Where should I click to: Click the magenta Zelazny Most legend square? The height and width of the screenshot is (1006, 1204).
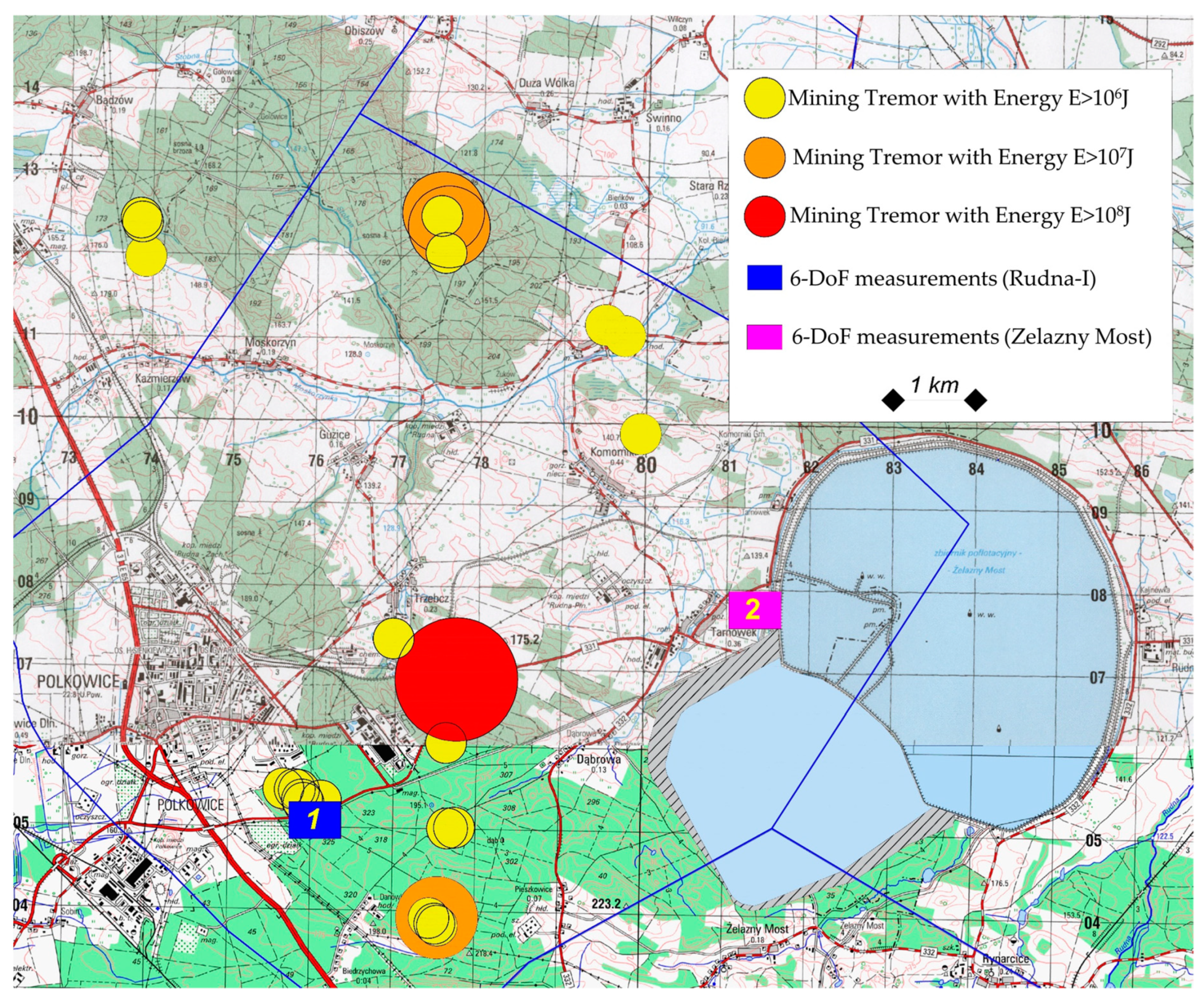764,337
